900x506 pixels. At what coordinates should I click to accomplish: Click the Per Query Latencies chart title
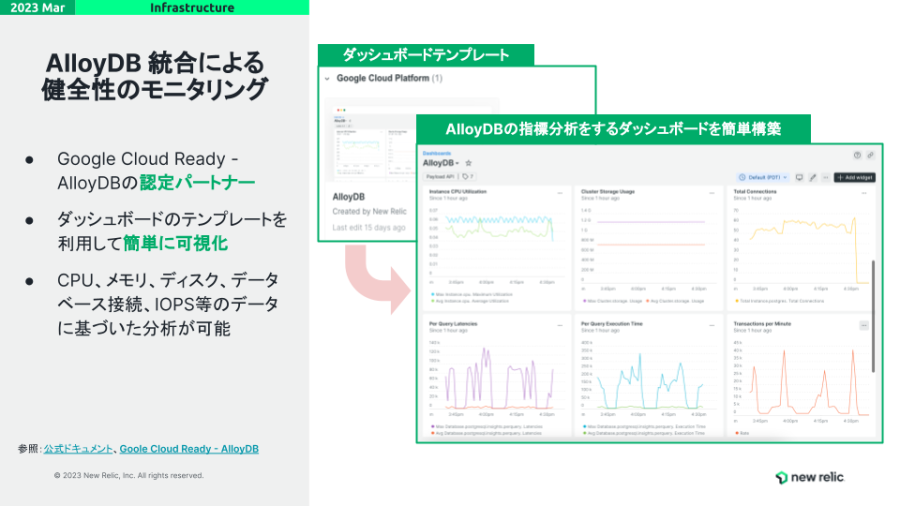point(453,324)
